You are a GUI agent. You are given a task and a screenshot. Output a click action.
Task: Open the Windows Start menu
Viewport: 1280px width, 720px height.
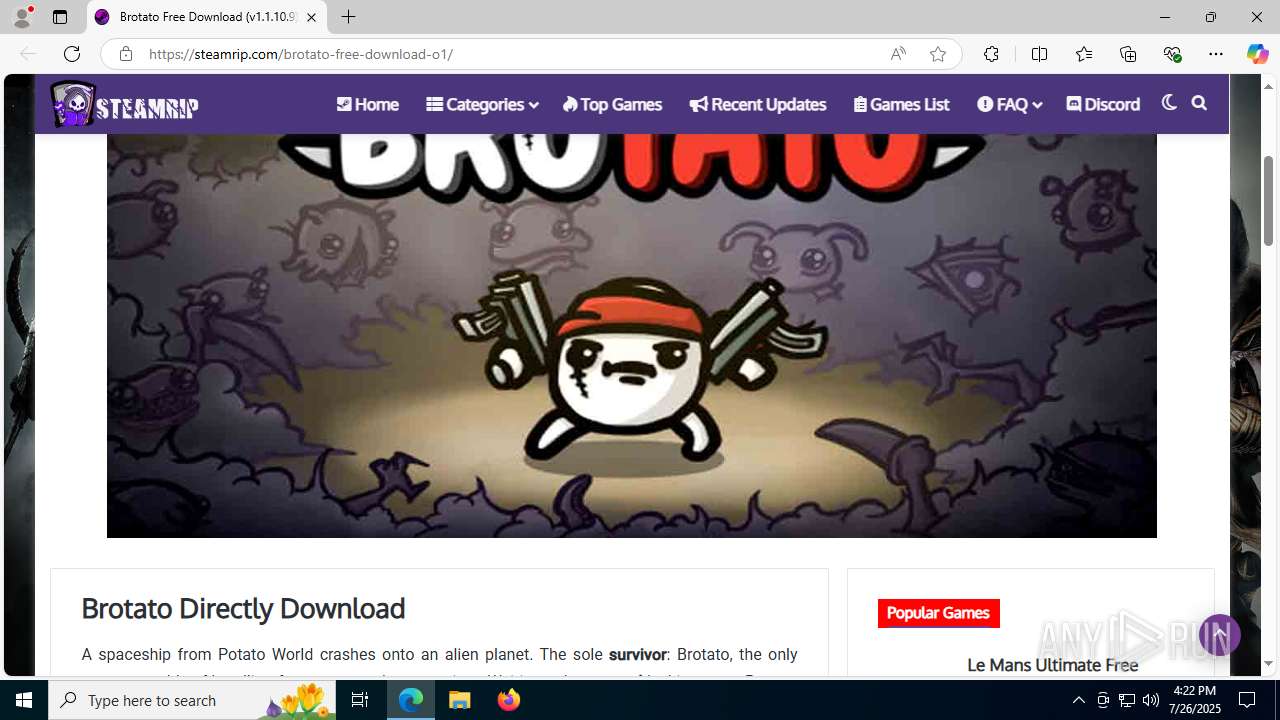24,700
